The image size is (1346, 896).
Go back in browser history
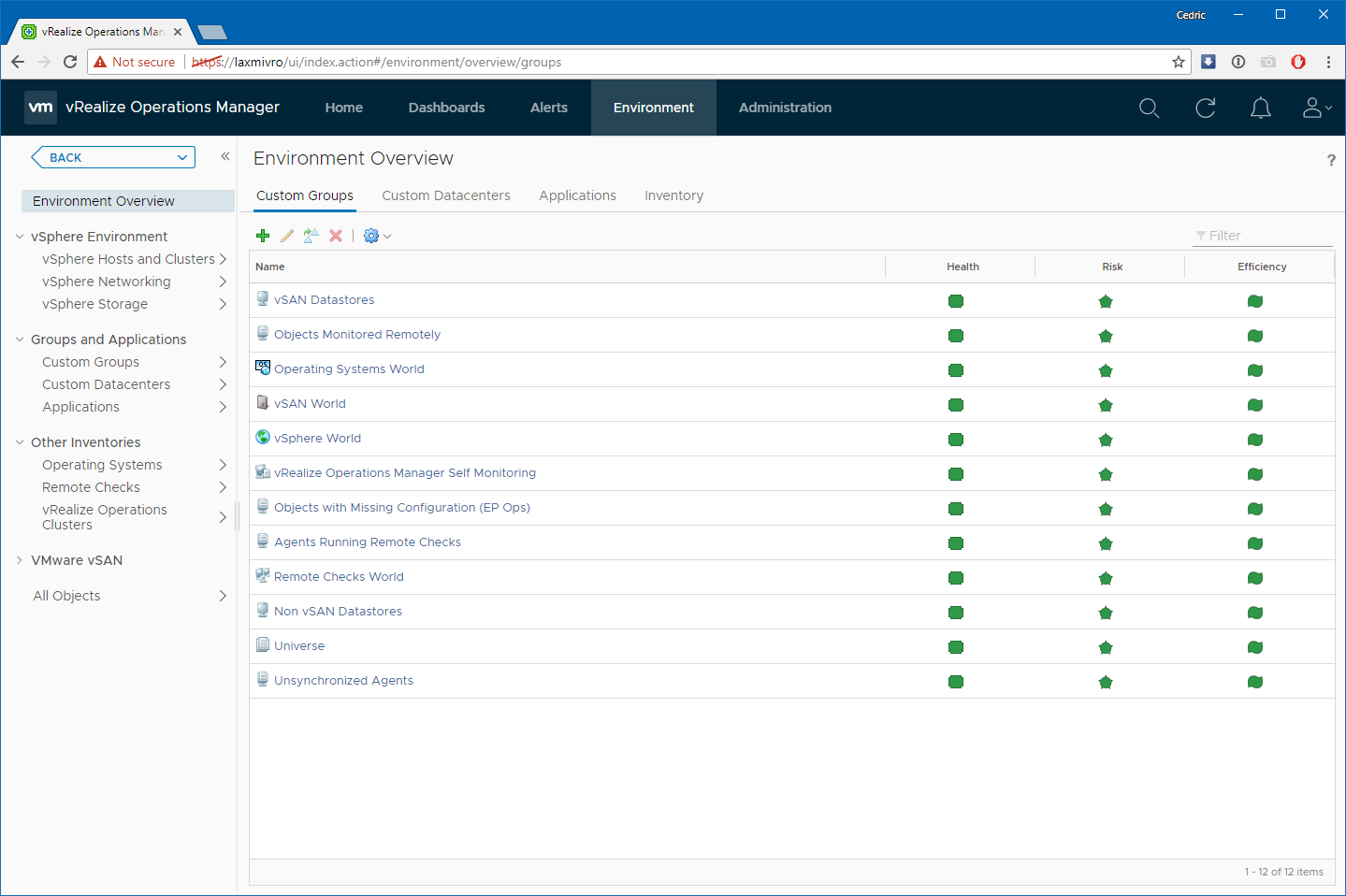[18, 62]
